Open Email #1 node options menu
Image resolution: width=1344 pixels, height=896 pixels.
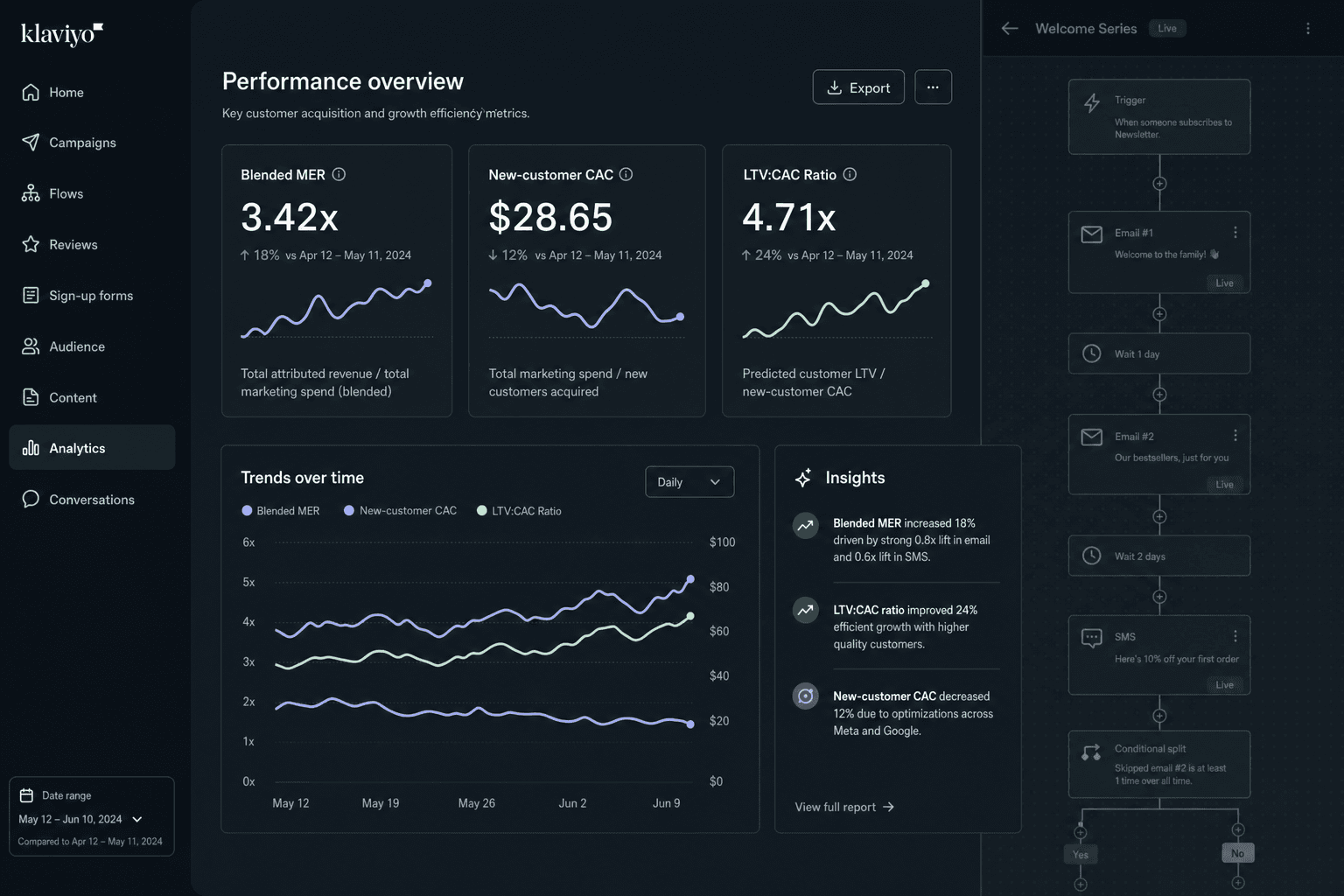[x=1235, y=233]
